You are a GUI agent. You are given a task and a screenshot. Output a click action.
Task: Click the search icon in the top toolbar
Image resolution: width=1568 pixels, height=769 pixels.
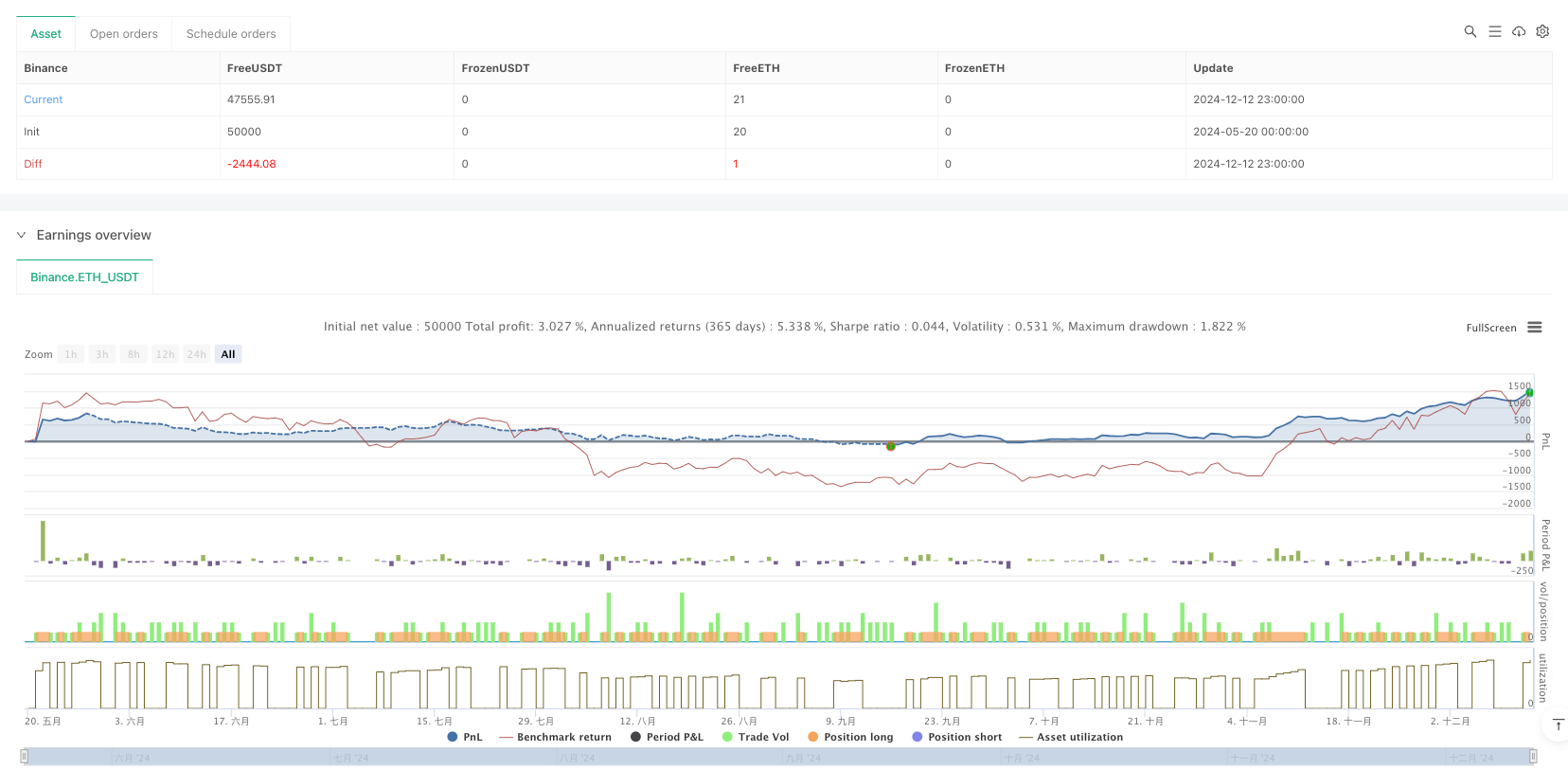coord(1470,31)
